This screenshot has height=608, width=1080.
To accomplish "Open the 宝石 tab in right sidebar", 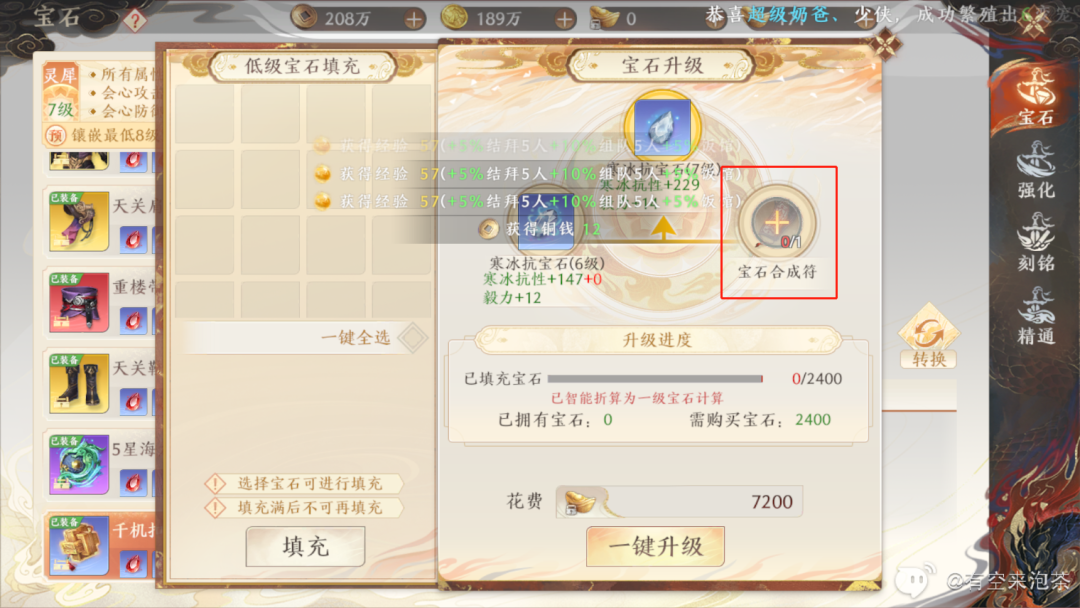I will (1036, 98).
